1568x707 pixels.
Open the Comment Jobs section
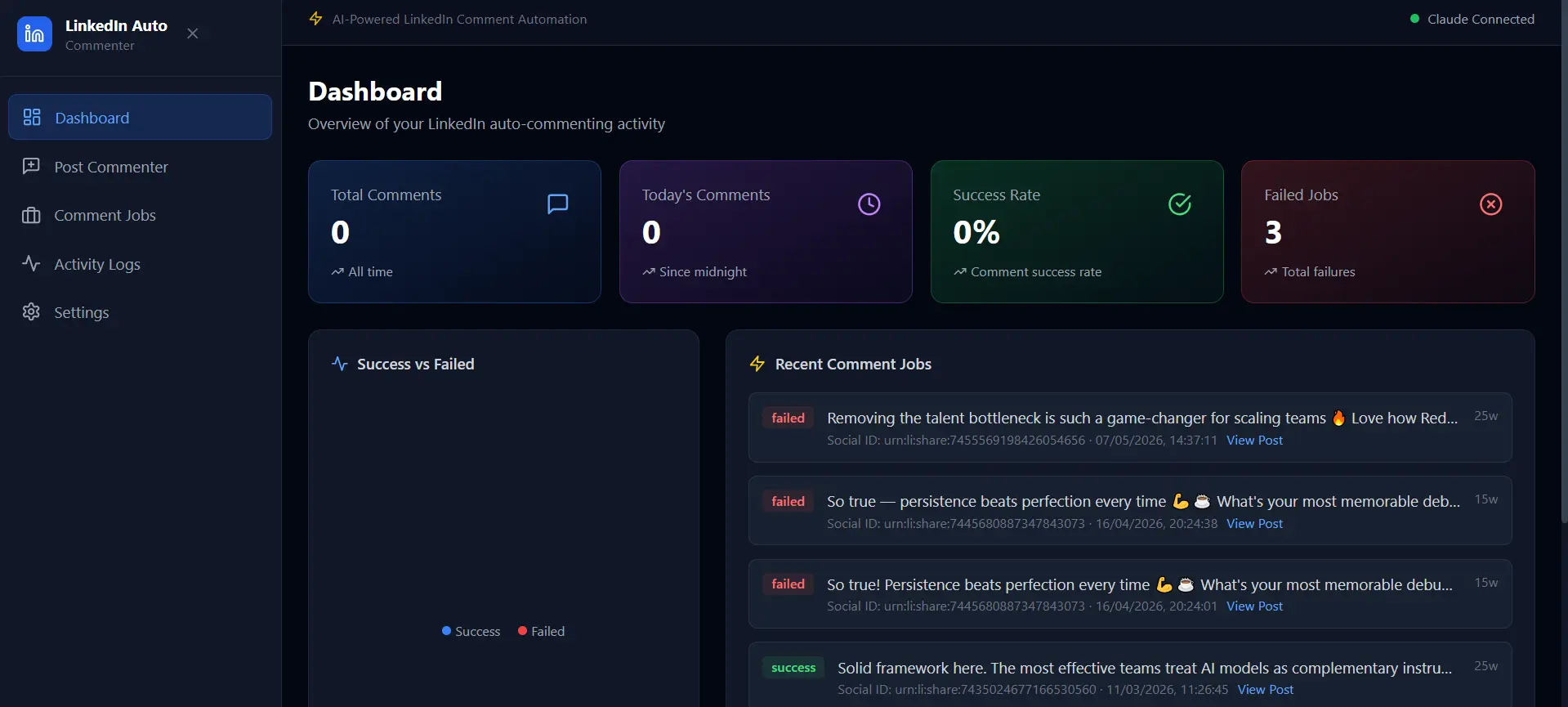click(140, 215)
